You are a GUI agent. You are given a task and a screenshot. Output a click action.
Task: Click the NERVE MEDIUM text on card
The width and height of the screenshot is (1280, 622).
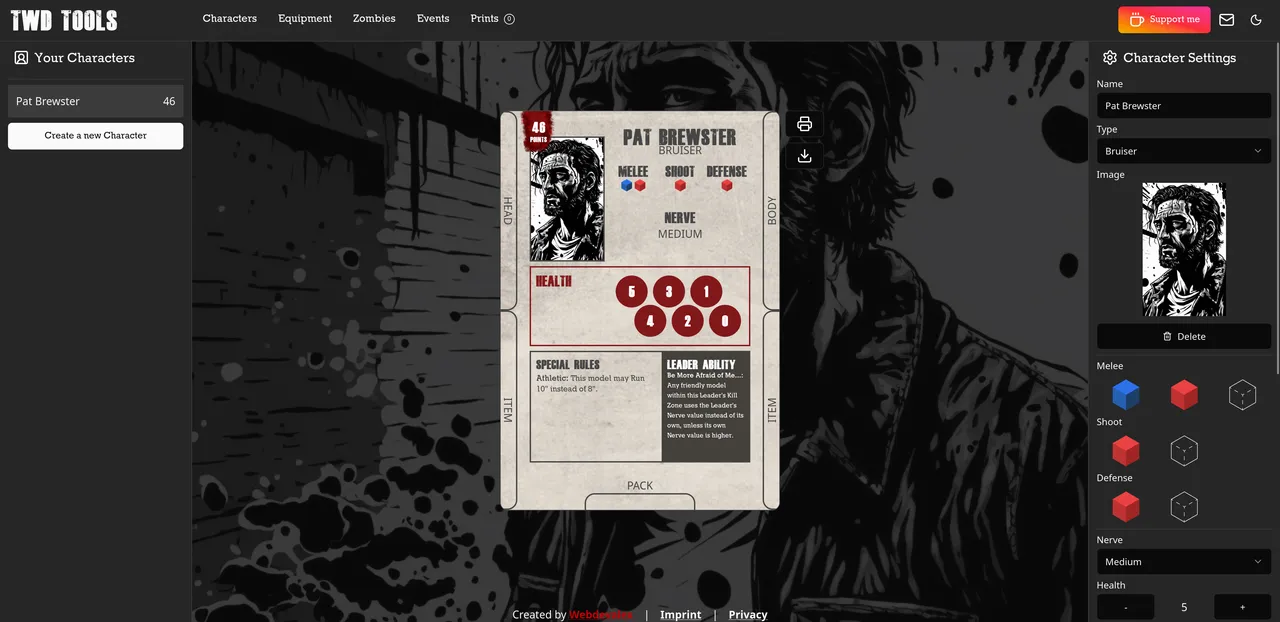coord(680,226)
